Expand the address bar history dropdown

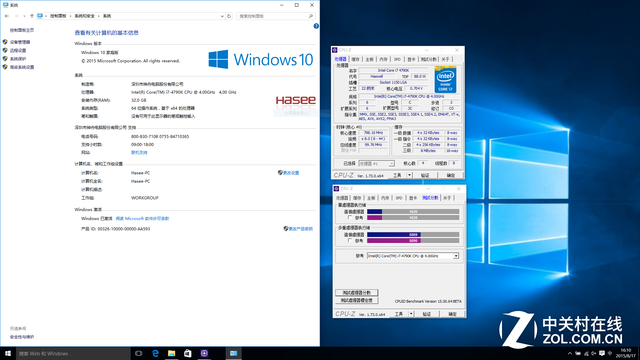tap(222, 16)
